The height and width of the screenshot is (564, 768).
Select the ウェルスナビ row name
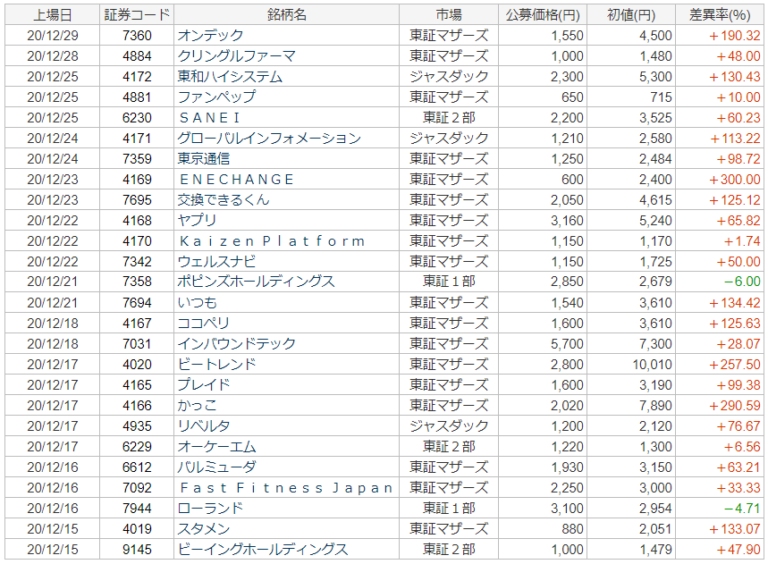[217, 262]
